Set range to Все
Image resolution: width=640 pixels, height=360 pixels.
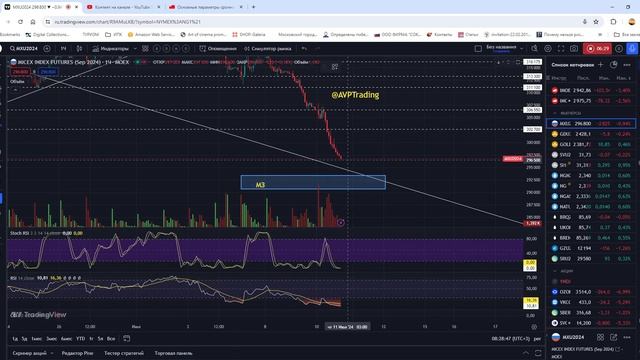coord(111,339)
